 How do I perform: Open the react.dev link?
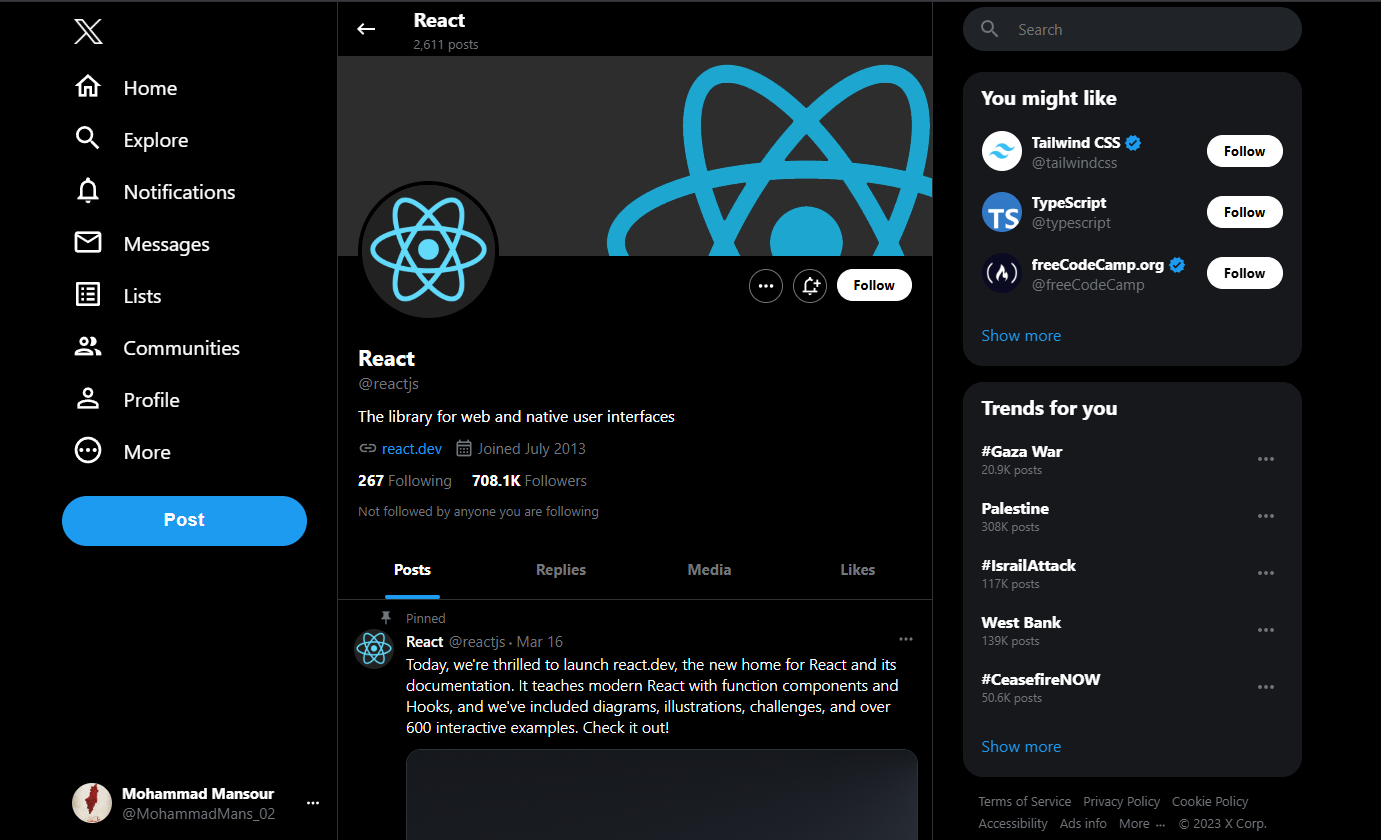tap(411, 448)
